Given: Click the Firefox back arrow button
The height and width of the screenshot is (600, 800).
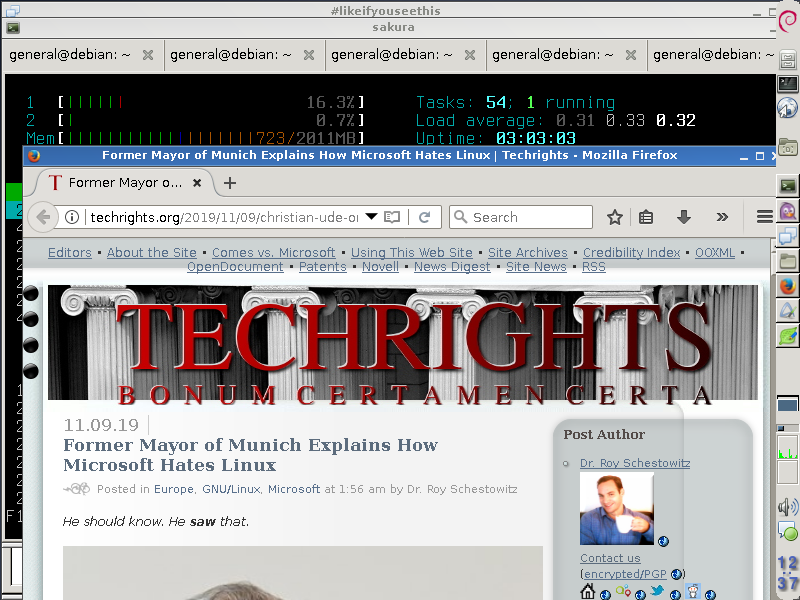Looking at the screenshot, I should pos(43,217).
